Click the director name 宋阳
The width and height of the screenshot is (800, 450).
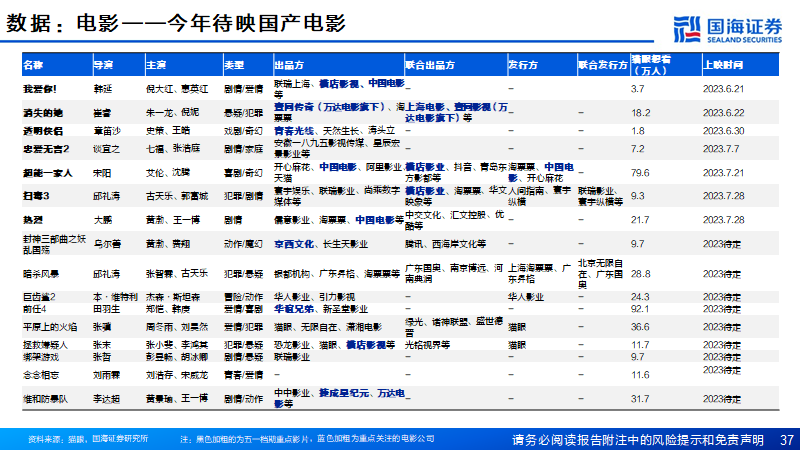click(103, 173)
